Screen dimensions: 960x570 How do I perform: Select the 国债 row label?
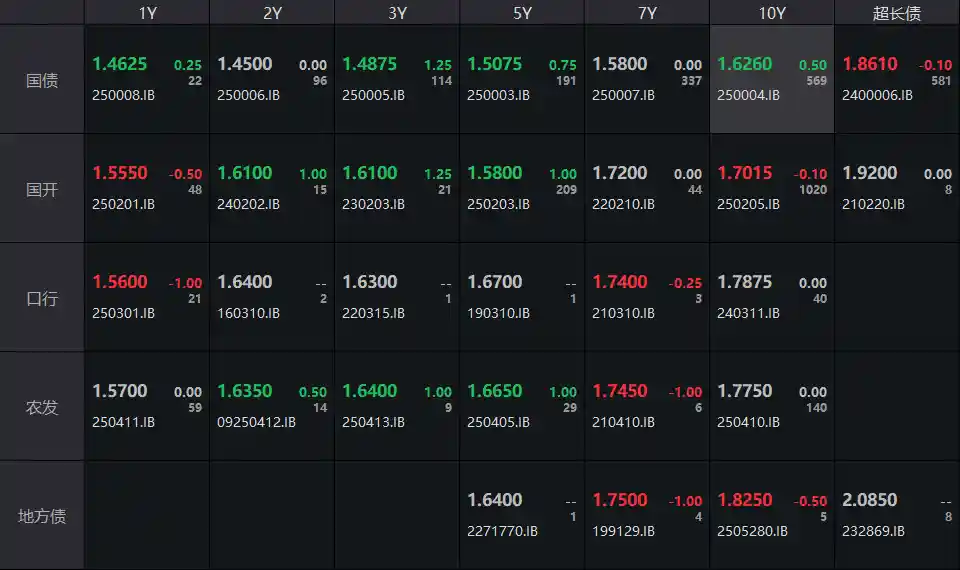coord(42,80)
